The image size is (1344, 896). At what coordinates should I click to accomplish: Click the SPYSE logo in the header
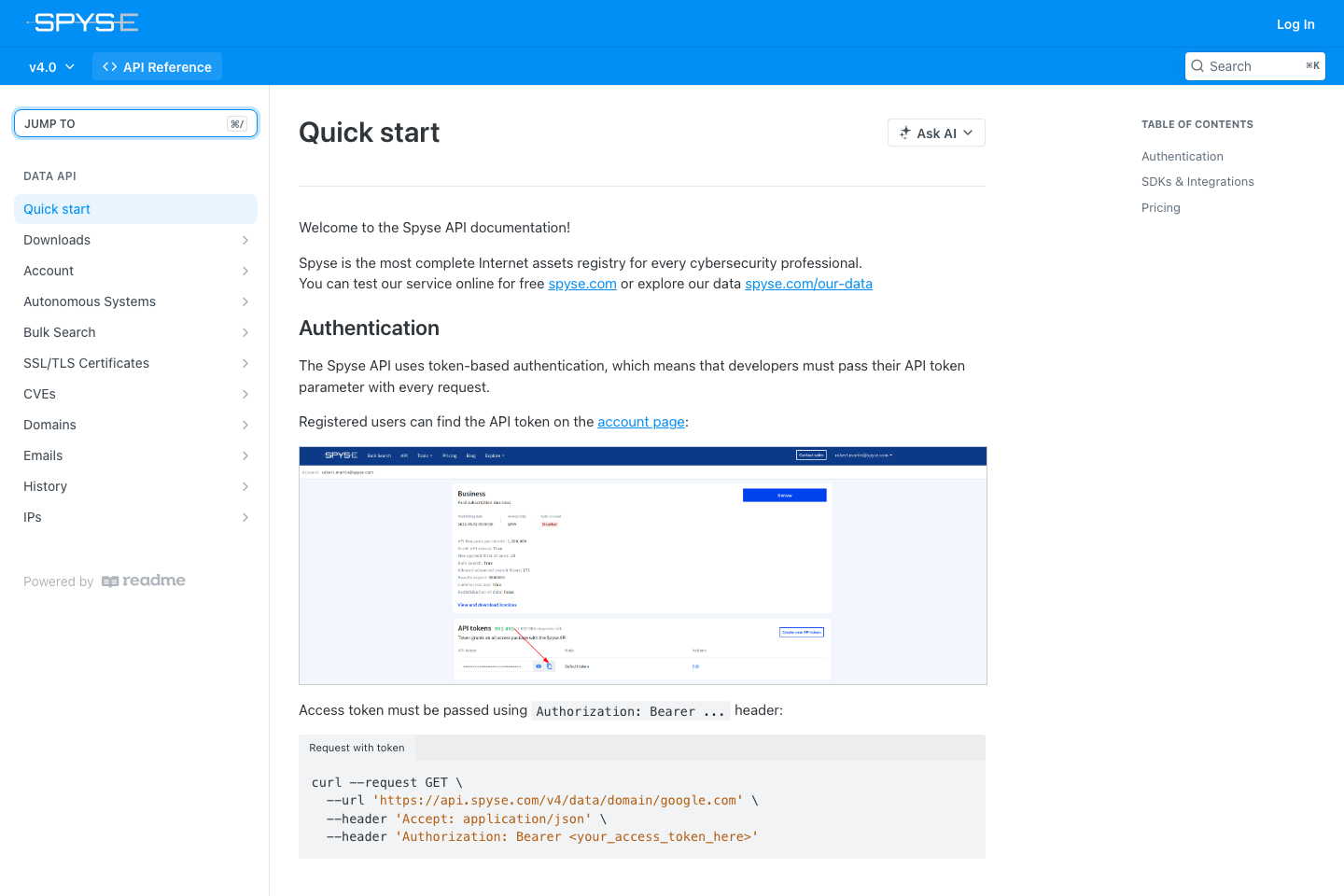pos(84,22)
